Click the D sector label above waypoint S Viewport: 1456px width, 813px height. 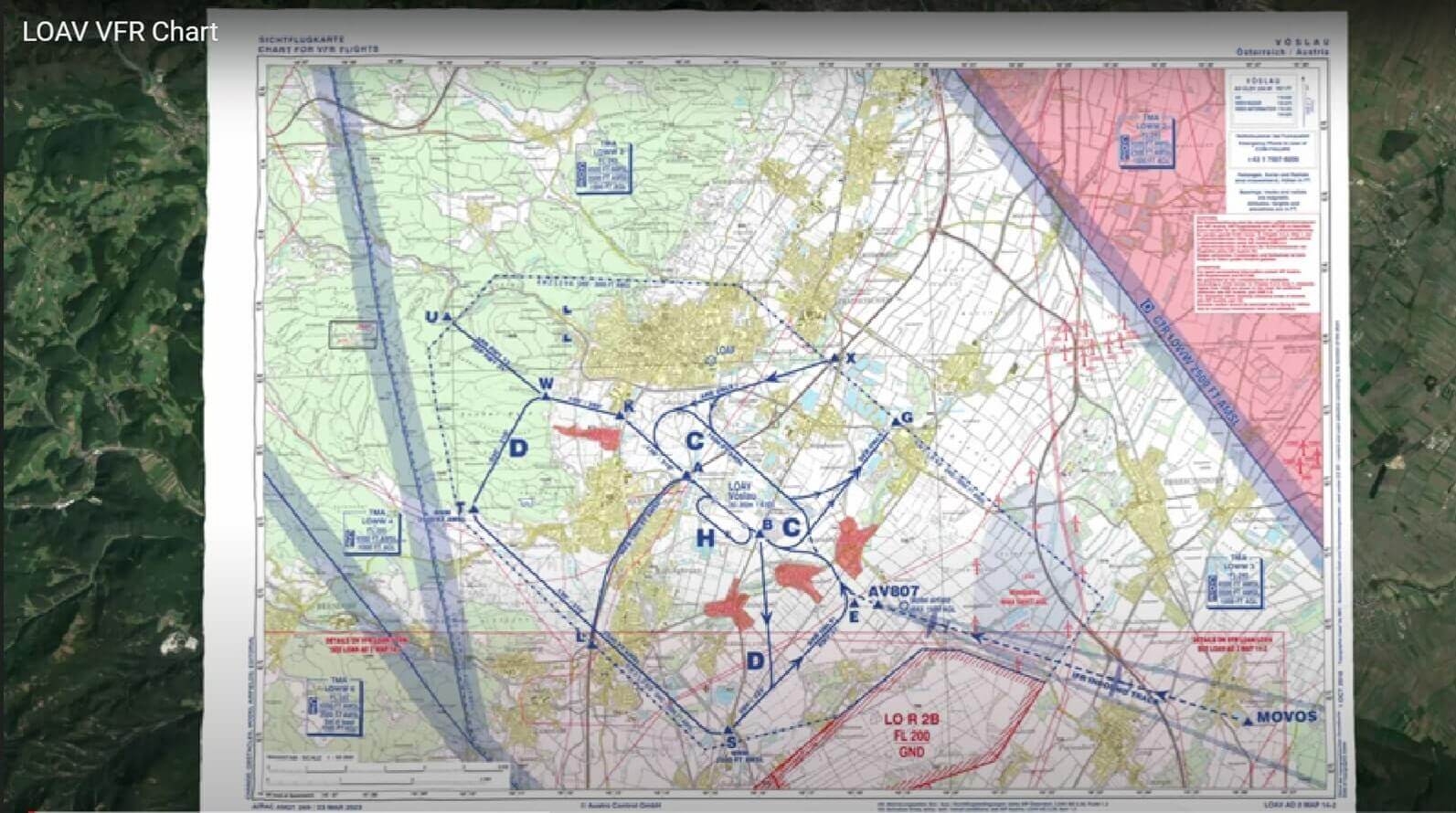point(755,660)
